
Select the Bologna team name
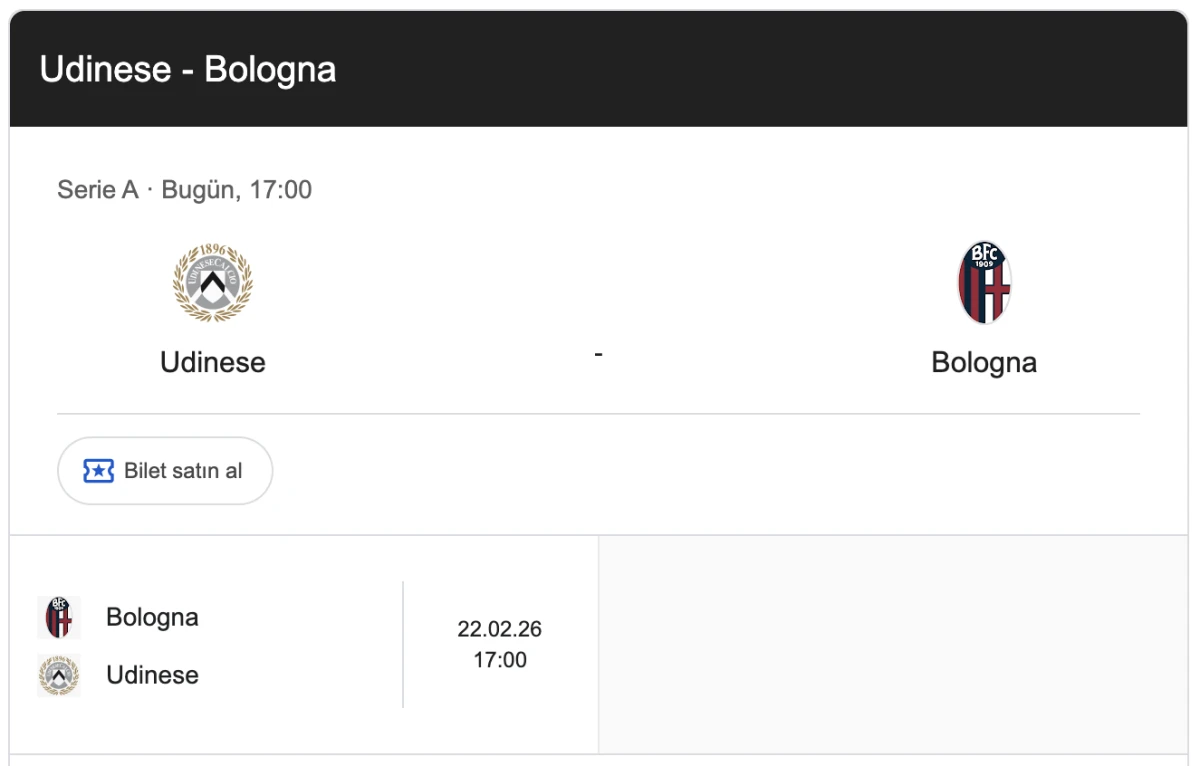984,362
